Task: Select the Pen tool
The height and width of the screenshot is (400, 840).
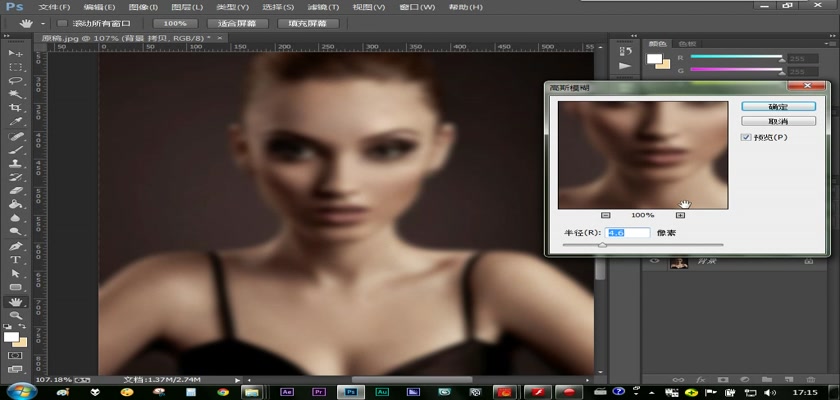Action: point(16,246)
